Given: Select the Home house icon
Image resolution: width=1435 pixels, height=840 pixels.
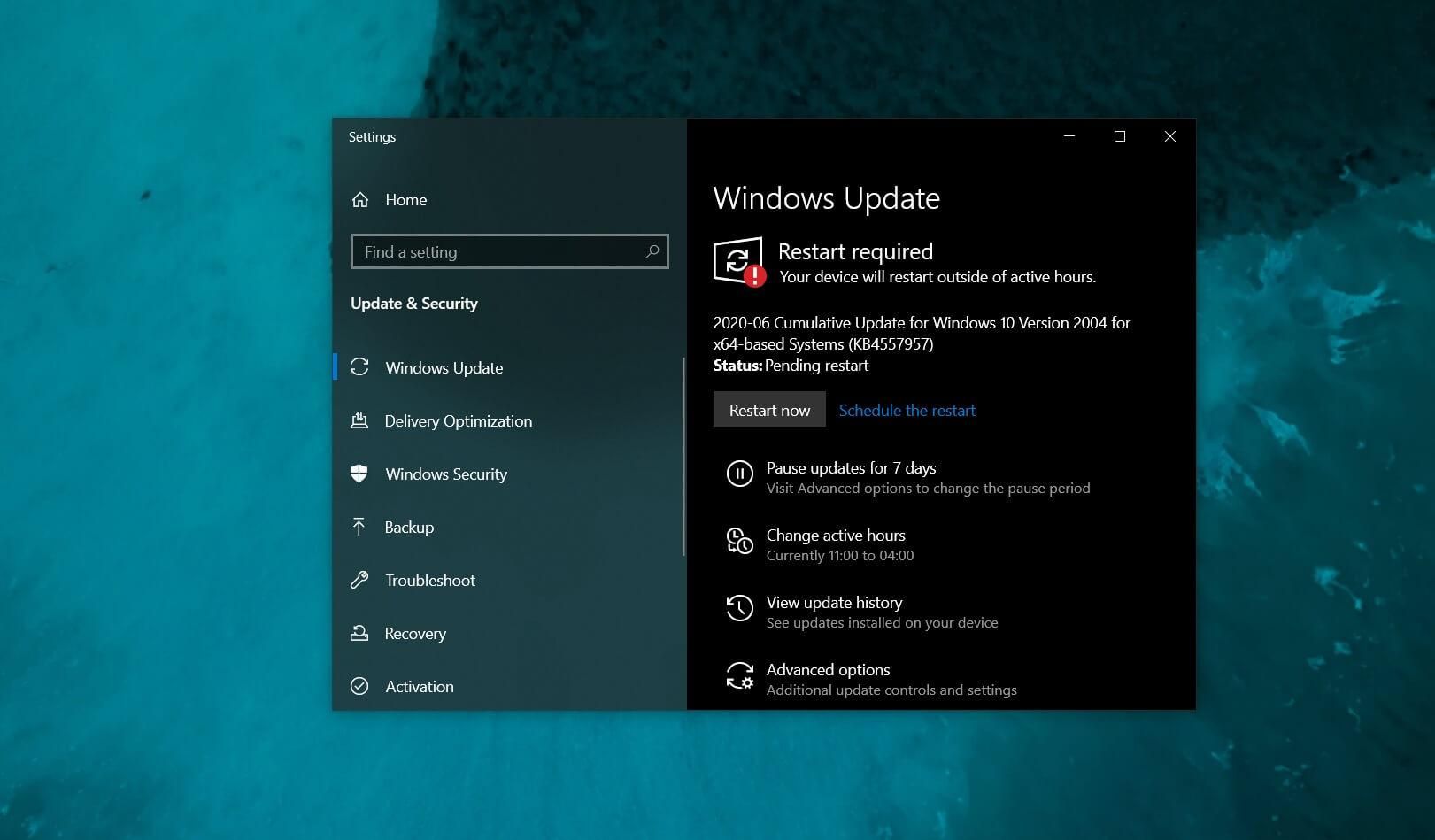Looking at the screenshot, I should click(360, 199).
